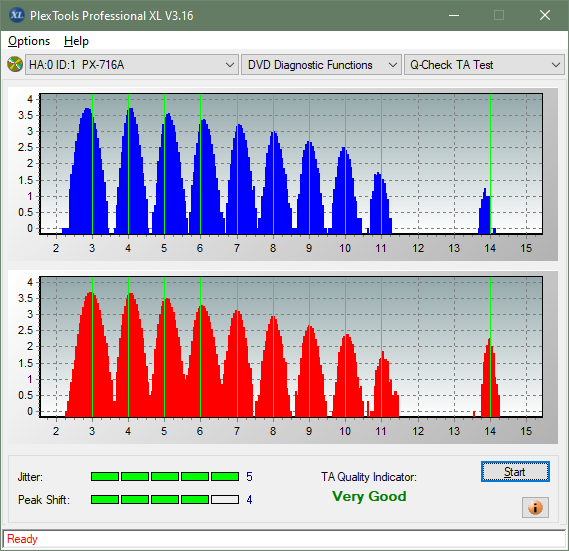Viewport: 569px width, 551px height.
Task: Click the disc drive icon beside drive selector
Action: coord(15,65)
